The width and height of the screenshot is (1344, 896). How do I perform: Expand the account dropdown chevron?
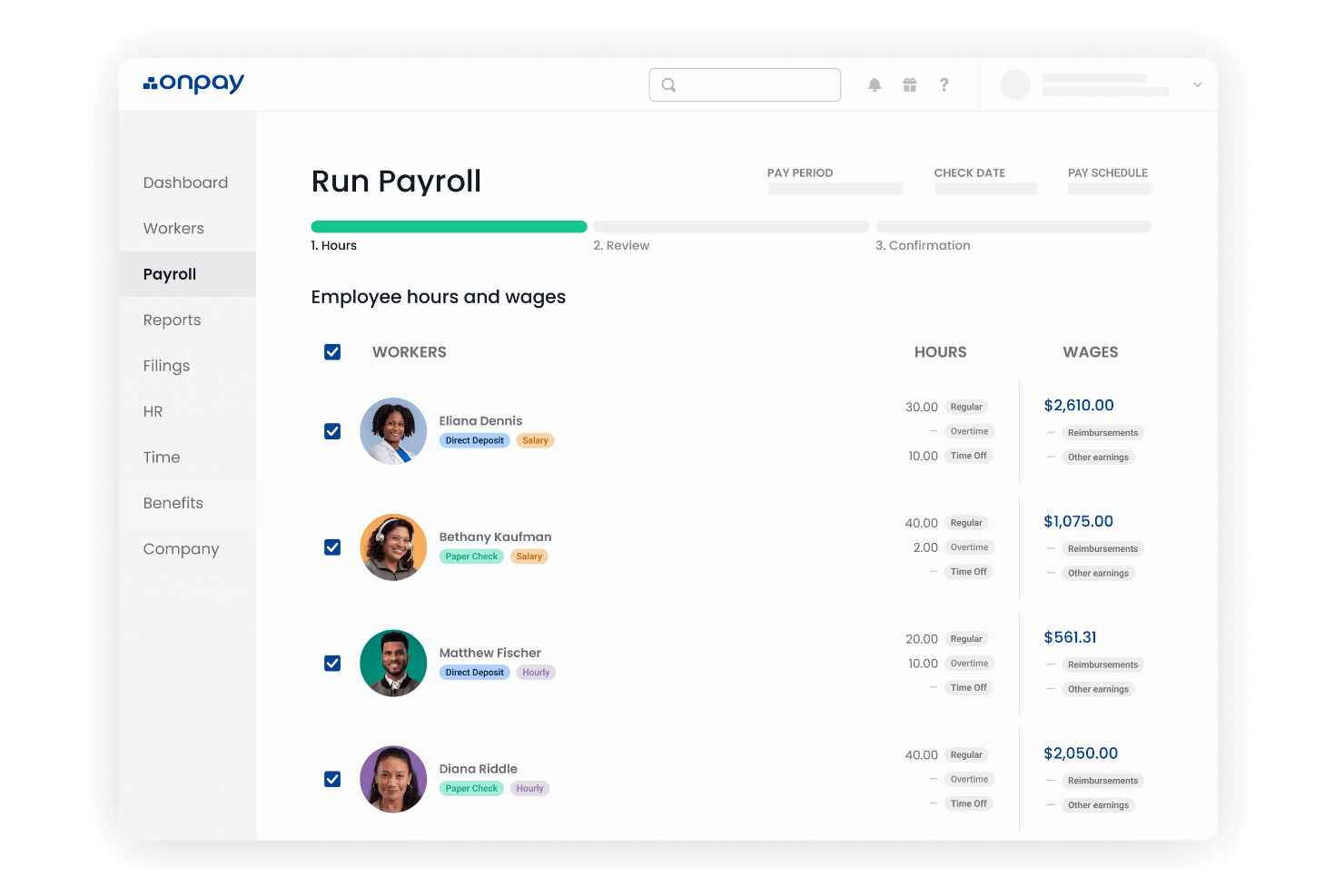(x=1198, y=84)
